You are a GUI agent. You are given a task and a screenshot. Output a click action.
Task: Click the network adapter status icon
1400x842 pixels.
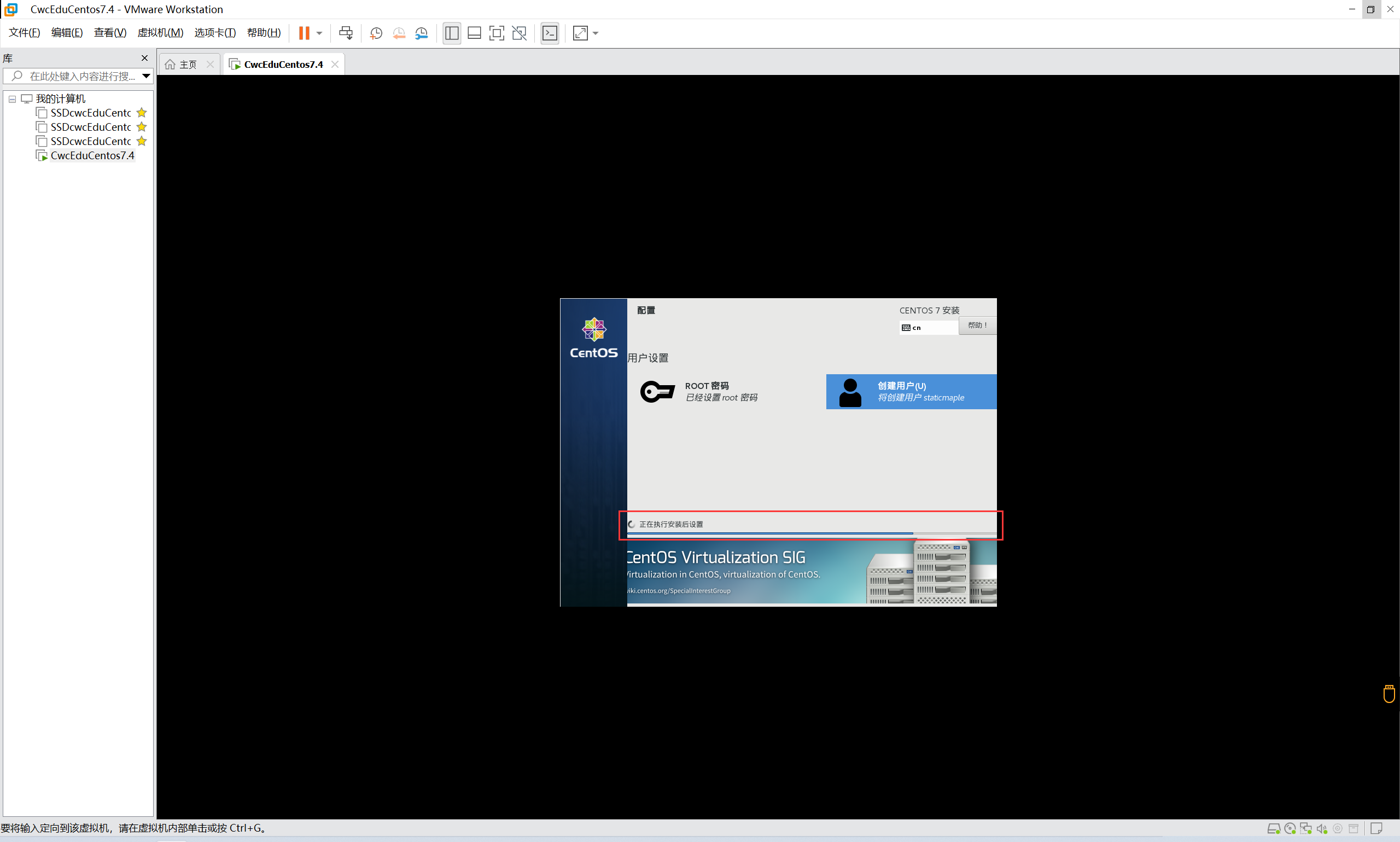pyautogui.click(x=1306, y=828)
